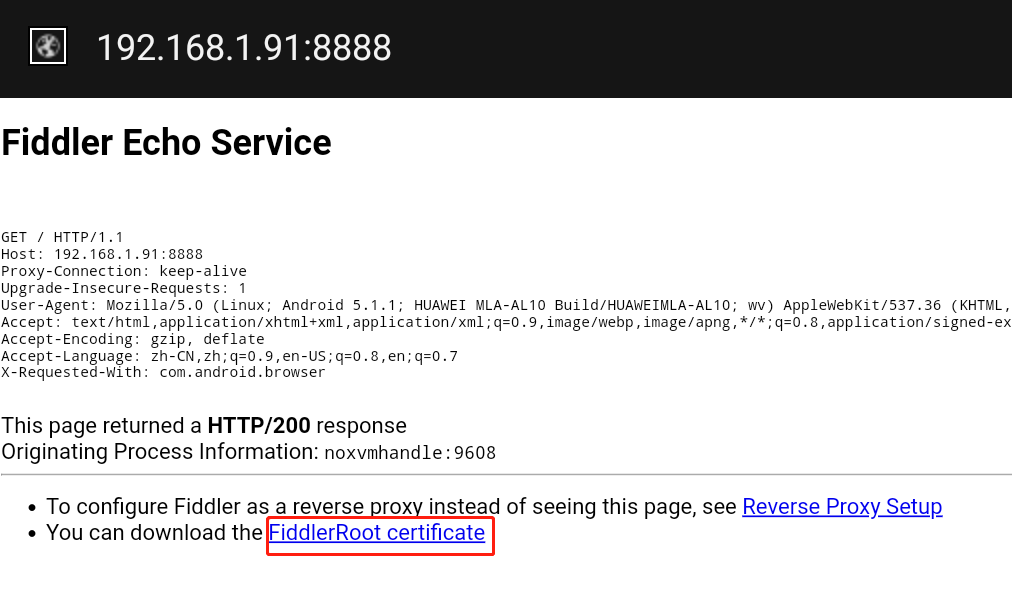Image resolution: width=1012 pixels, height=603 pixels.
Task: Open the Reverse Proxy Setup link
Action: point(842,507)
